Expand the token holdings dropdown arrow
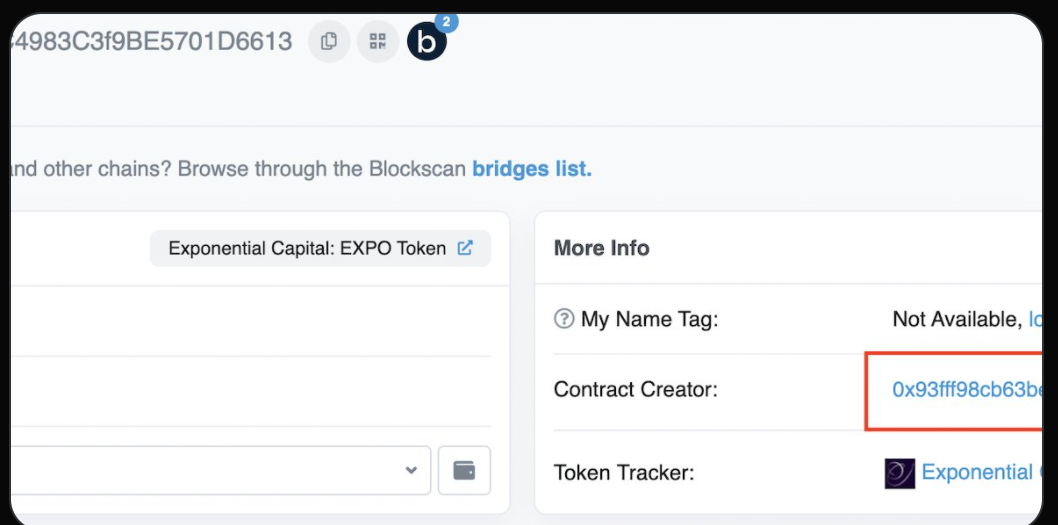Image resolution: width=1058 pixels, height=525 pixels. [411, 470]
